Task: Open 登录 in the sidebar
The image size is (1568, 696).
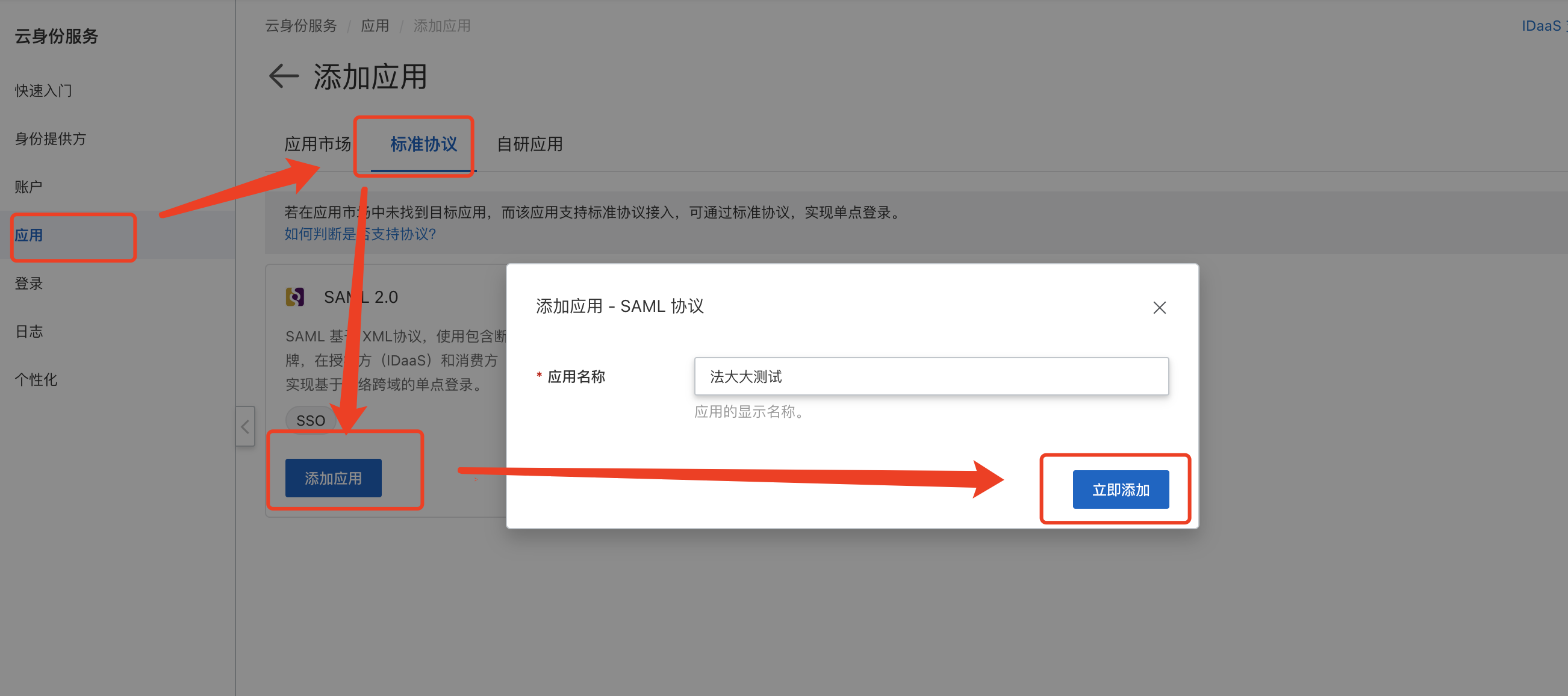Action: coord(30,283)
